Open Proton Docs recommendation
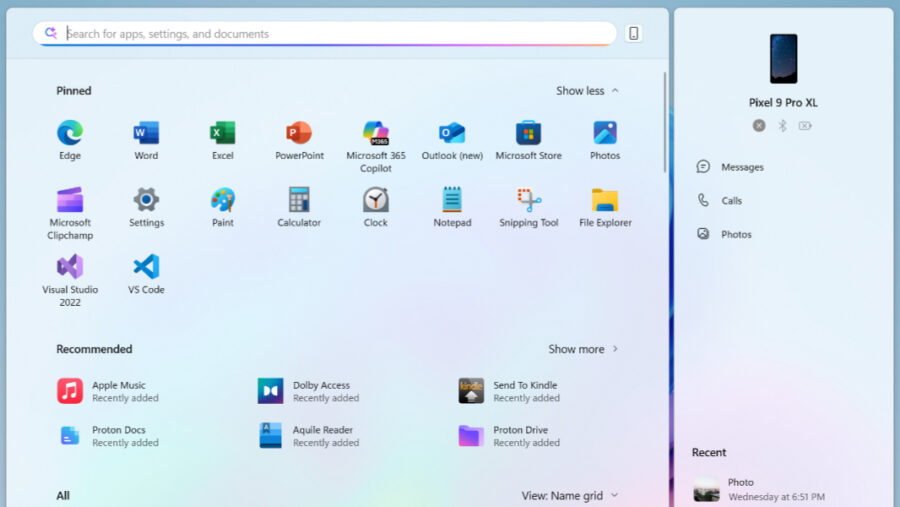 [108, 436]
